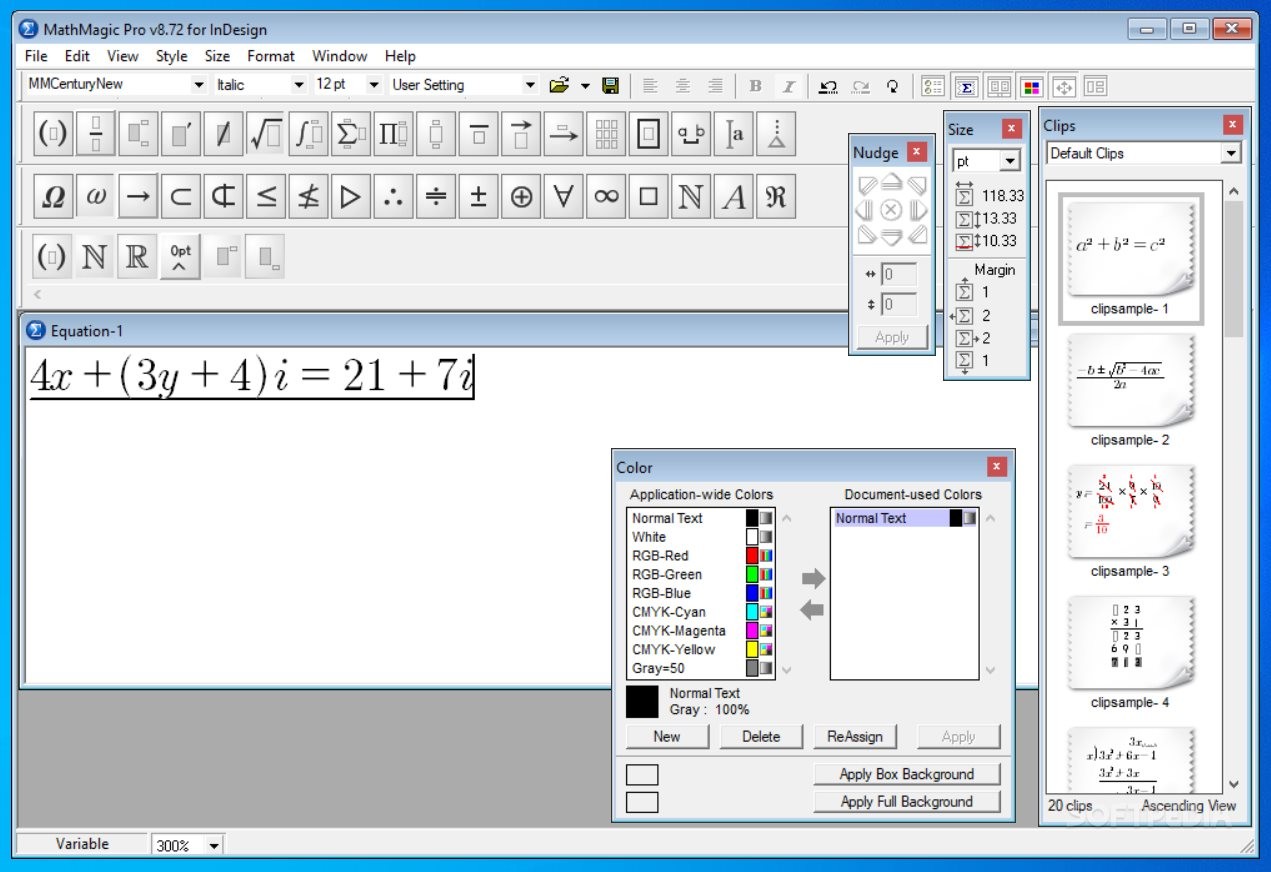Click Apply Full Background button
Screen dimensions: 1271x872
pos(907,801)
